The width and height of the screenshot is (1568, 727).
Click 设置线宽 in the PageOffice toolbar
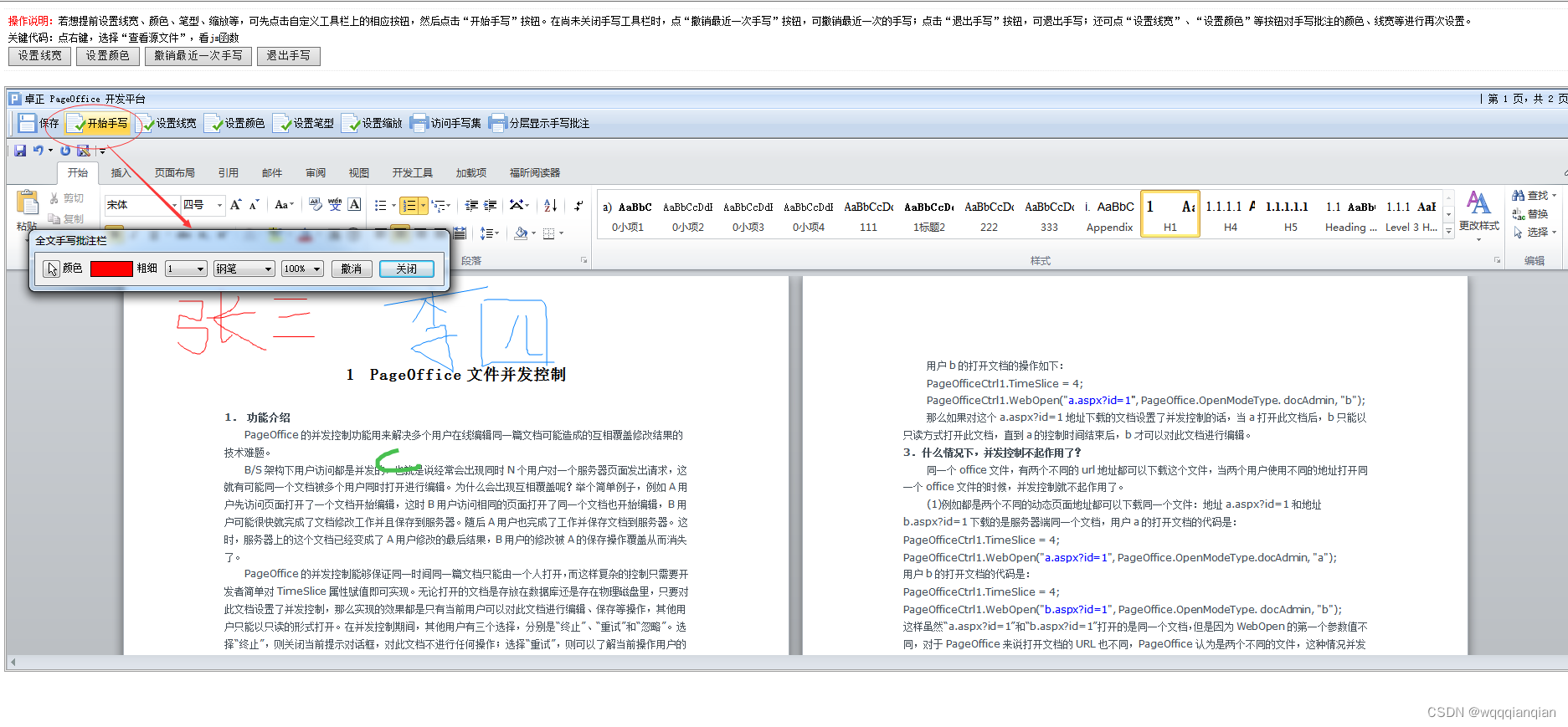pyautogui.click(x=167, y=123)
